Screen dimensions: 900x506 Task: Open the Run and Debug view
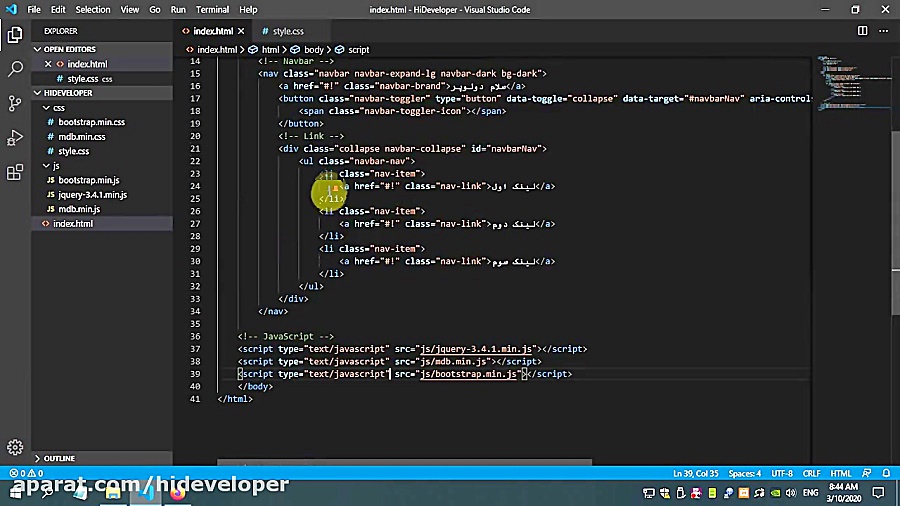click(x=15, y=138)
